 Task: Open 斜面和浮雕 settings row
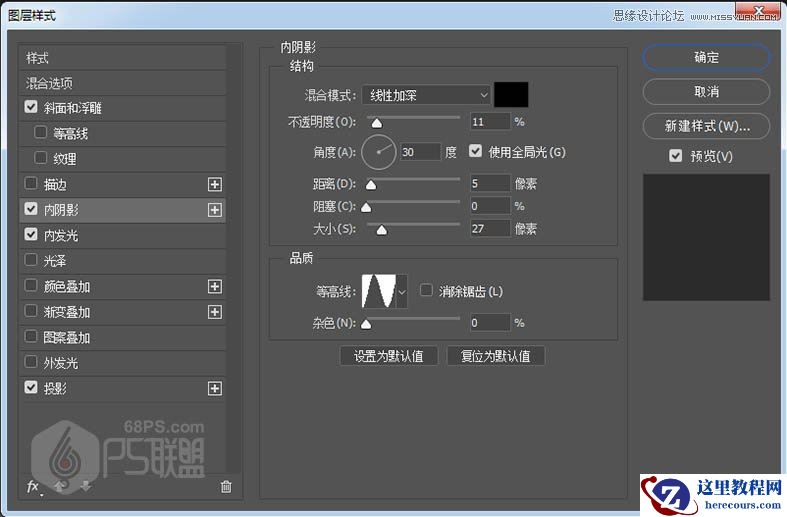(x=122, y=108)
